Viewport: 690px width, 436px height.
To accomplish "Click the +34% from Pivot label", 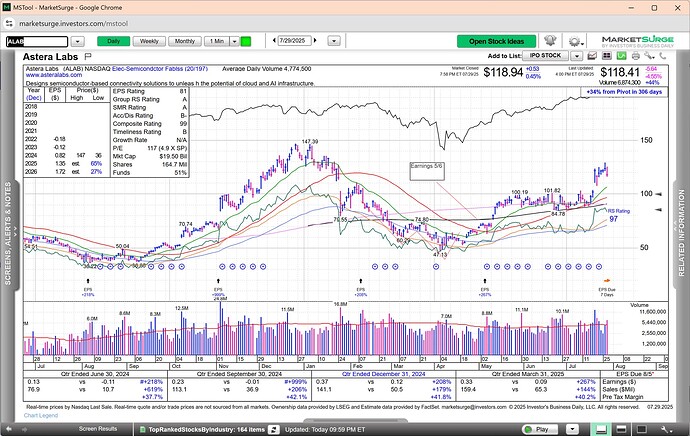I will pyautogui.click(x=624, y=92).
